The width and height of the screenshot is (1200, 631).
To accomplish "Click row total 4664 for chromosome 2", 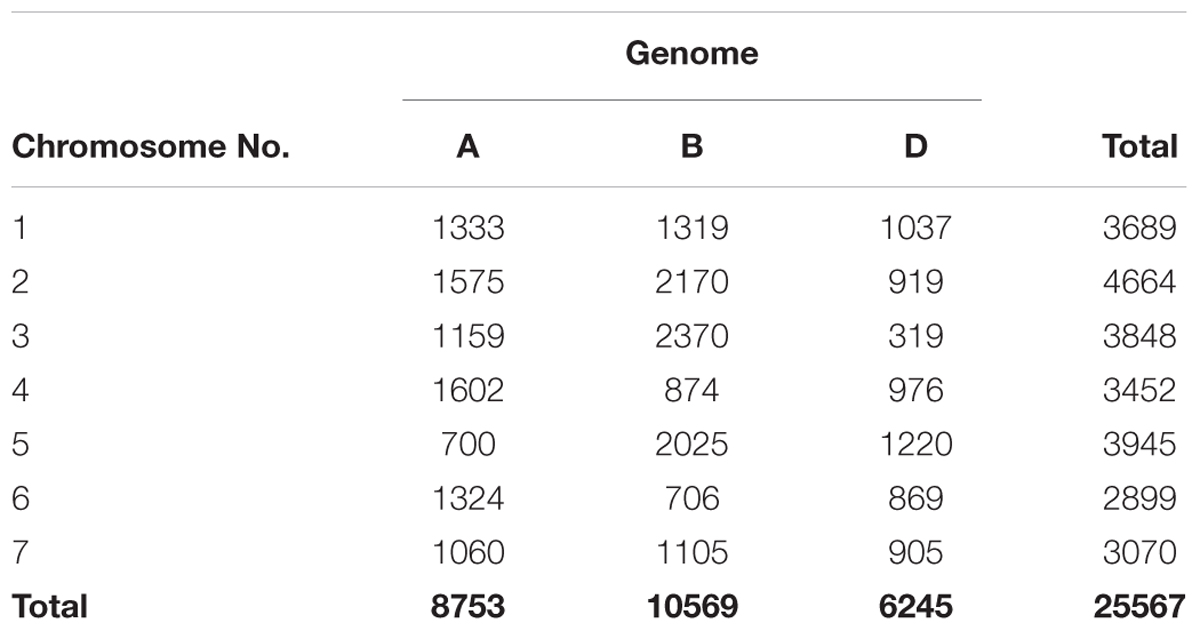I will point(1141,282).
